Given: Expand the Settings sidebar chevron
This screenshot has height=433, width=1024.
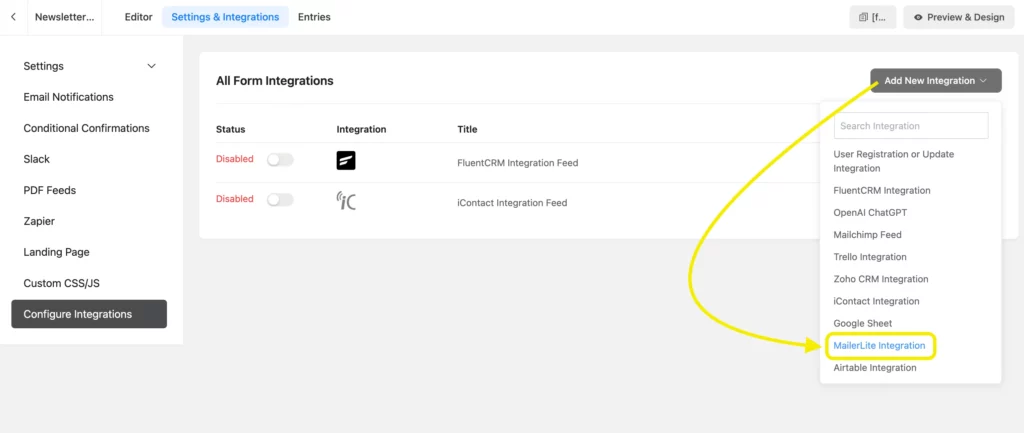Looking at the screenshot, I should pyautogui.click(x=152, y=66).
